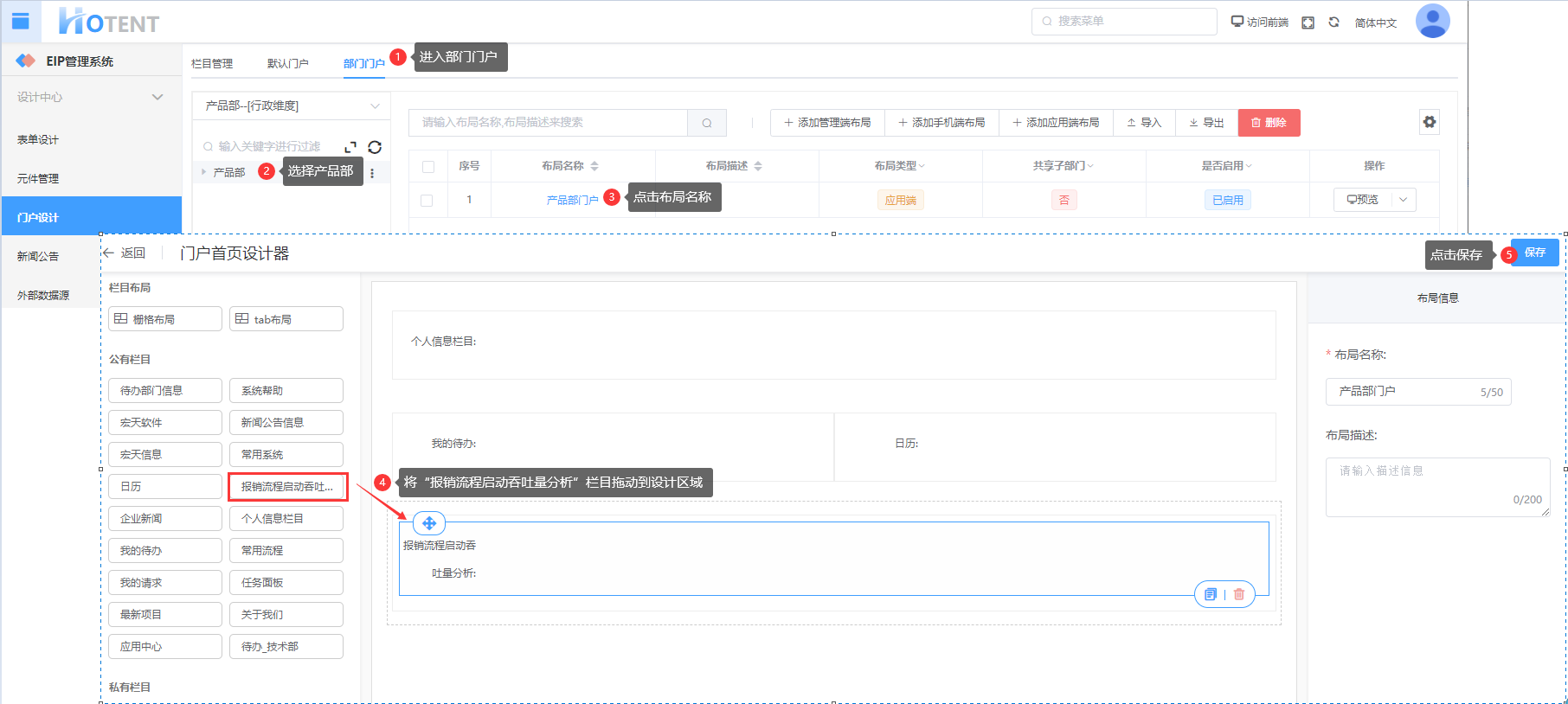Image resolution: width=1568 pixels, height=704 pixels.
Task: Select the 待办_技术部 column item
Action: (x=286, y=647)
